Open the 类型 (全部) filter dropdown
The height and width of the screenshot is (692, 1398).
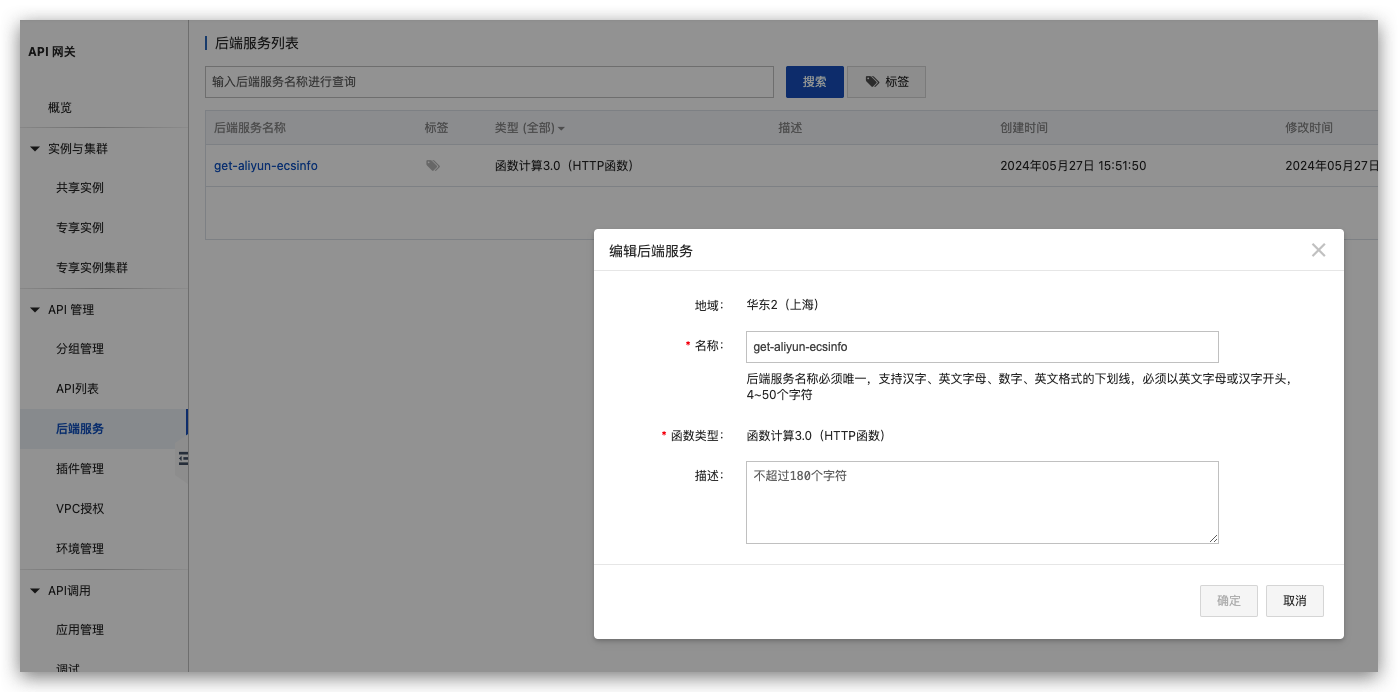pos(530,128)
